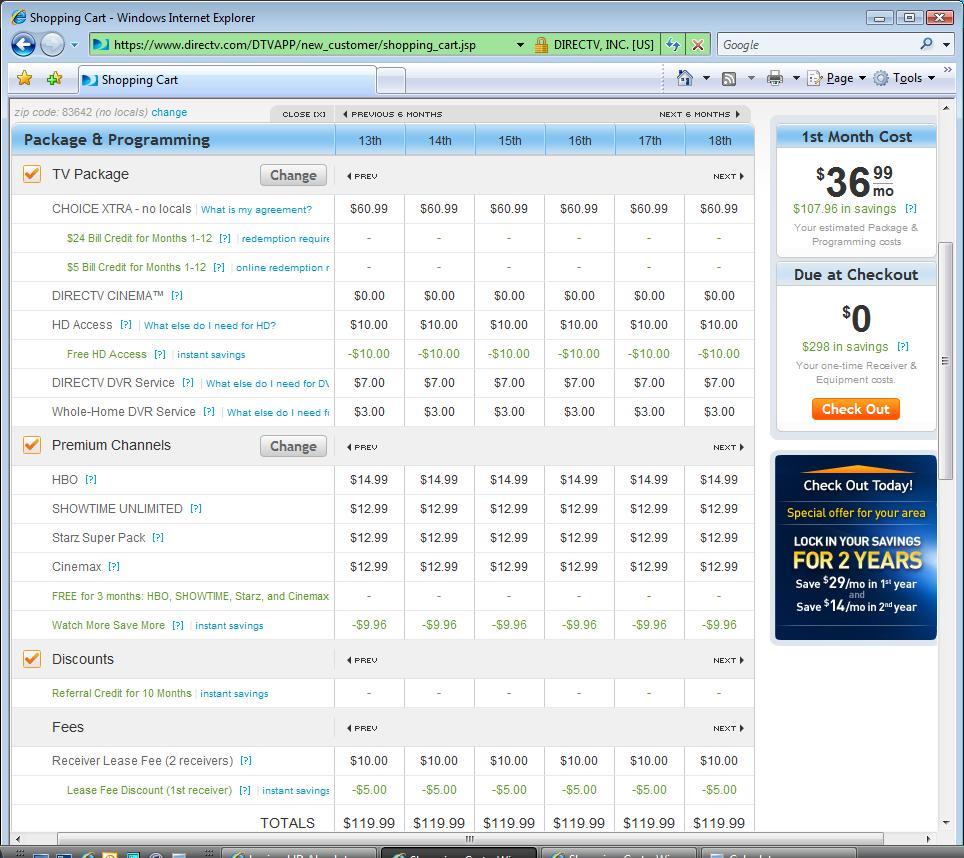Image resolution: width=964 pixels, height=858 pixels.
Task: Click the browser Forward arrow button
Action: point(52,44)
